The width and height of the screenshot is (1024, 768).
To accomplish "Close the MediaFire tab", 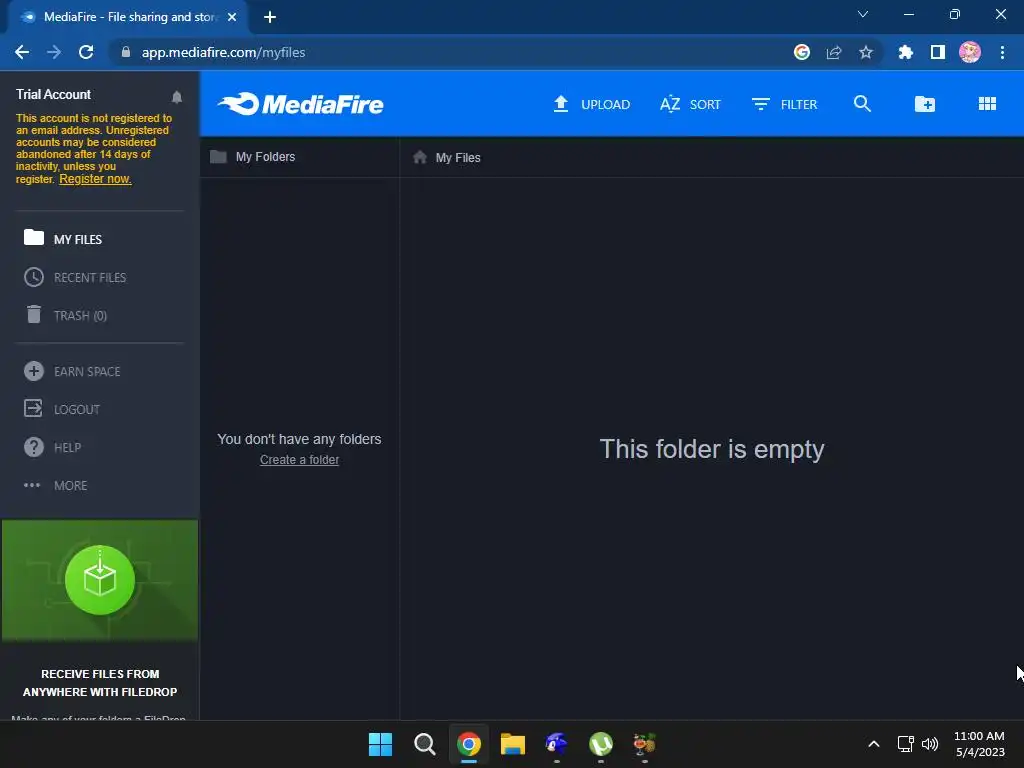I will click(232, 17).
